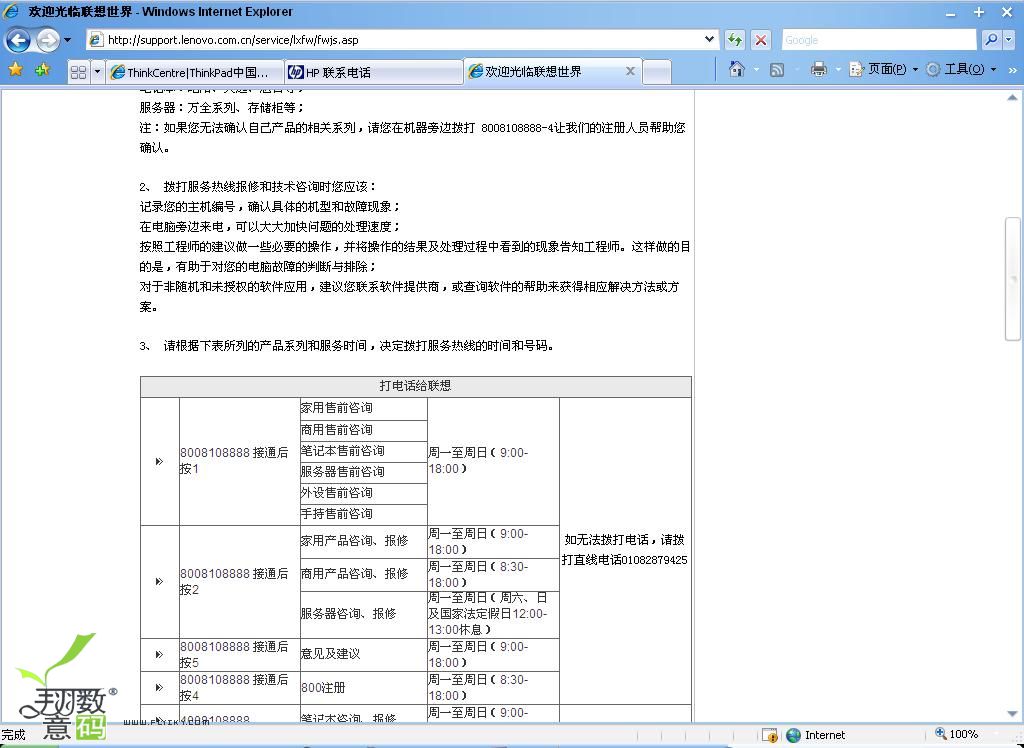This screenshot has height=748, width=1024.
Task: Click arrow icon beside 接通后按1 row
Action: pos(159,461)
